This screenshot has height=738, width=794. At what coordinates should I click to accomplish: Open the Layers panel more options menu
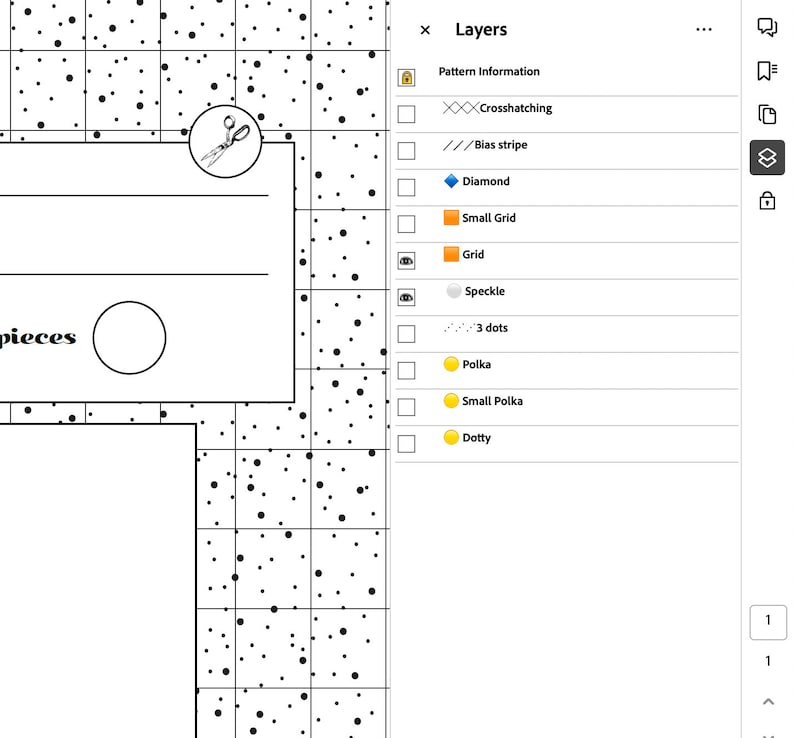[x=703, y=30]
